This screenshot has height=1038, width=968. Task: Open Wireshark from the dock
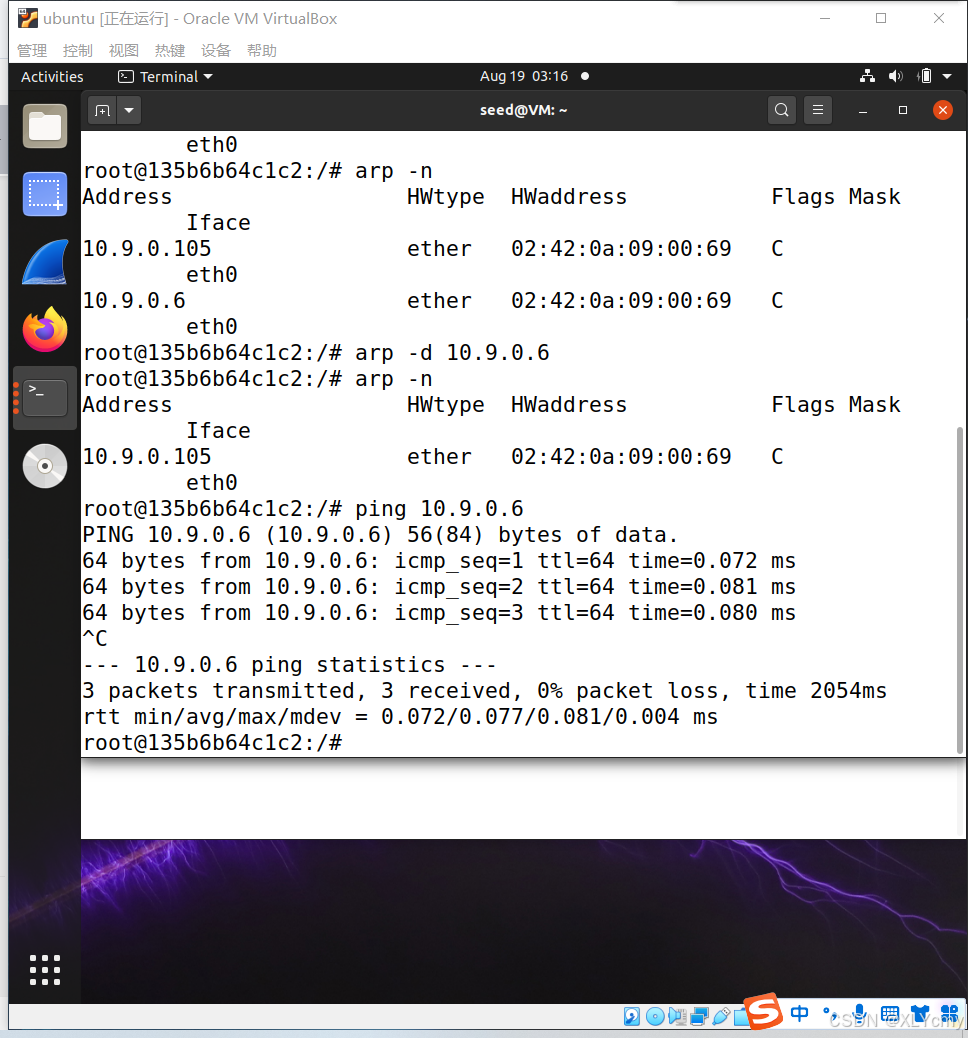tap(45, 262)
